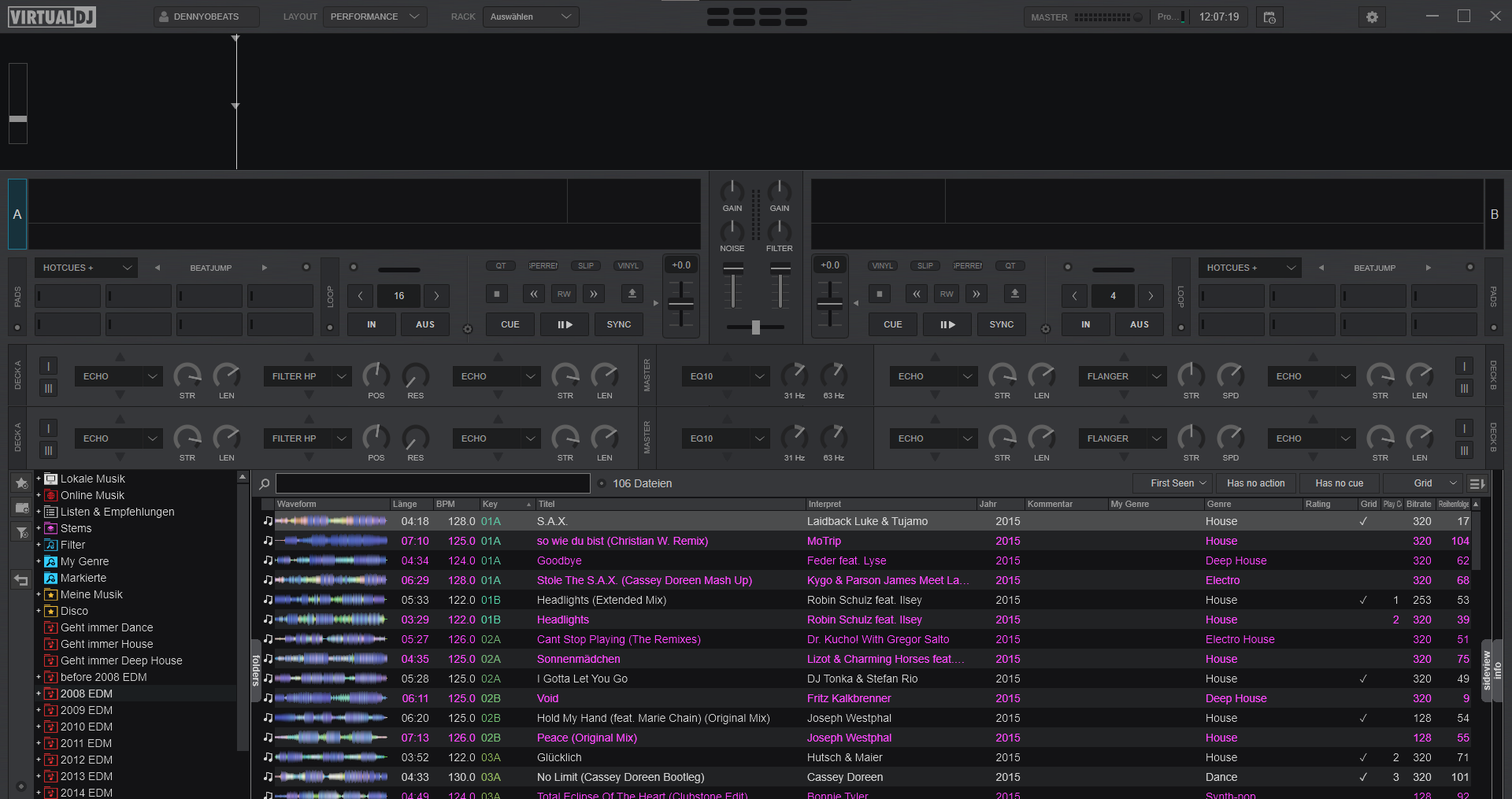Double Deck A loop length arrow

coord(436,296)
